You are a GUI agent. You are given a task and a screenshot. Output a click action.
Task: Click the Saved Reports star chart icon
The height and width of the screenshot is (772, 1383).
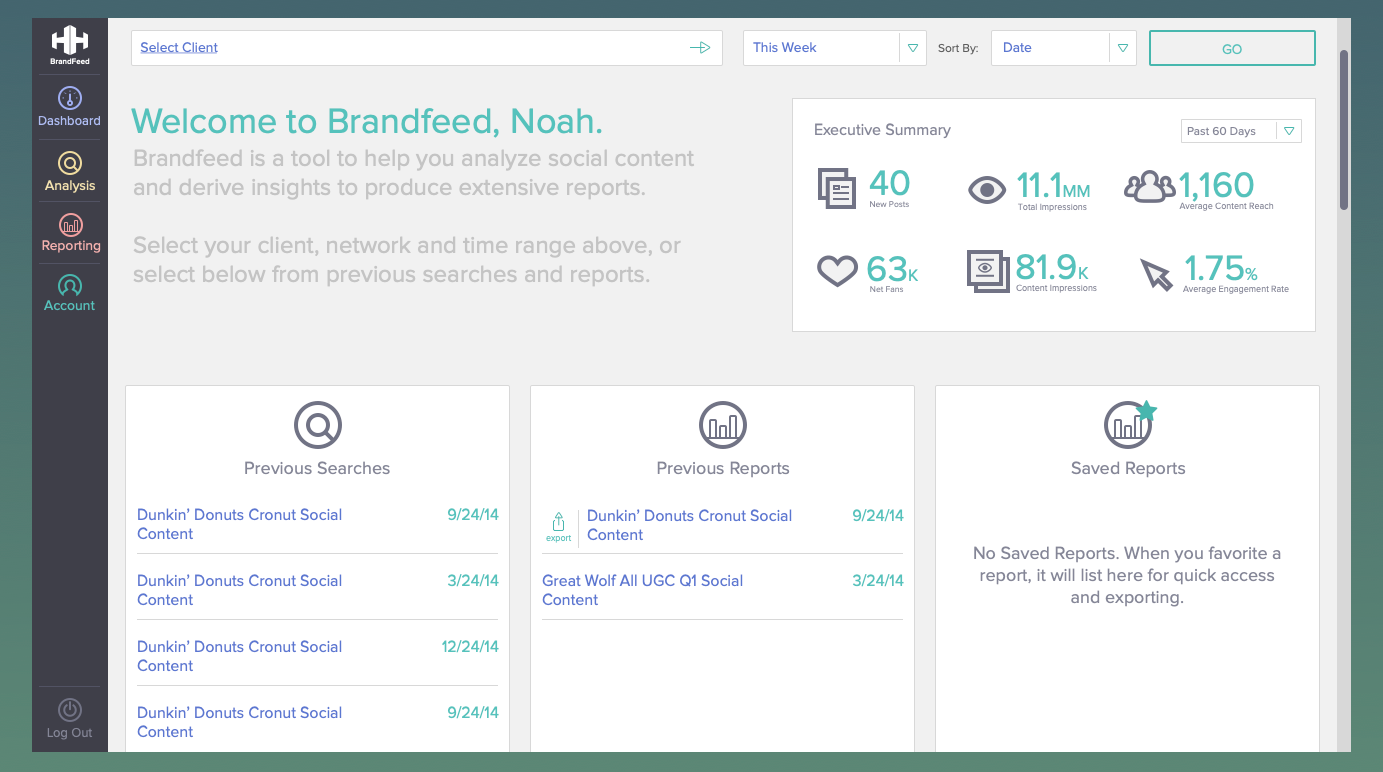1130,424
